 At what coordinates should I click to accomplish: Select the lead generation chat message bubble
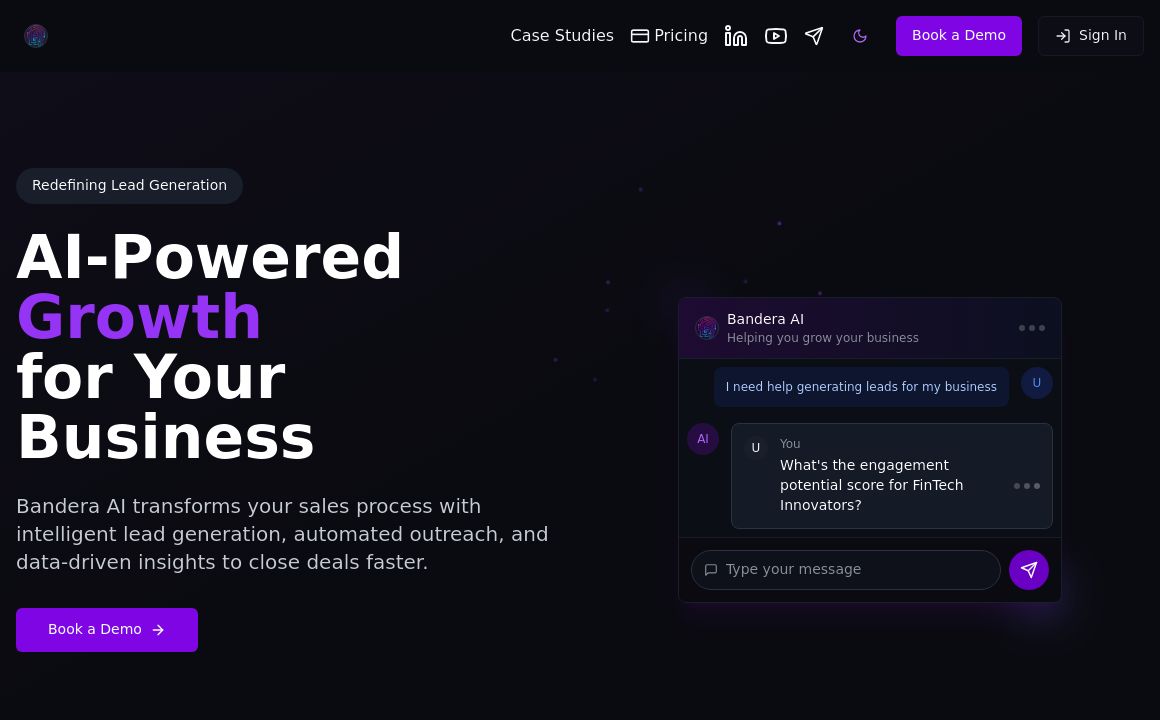pyautogui.click(x=861, y=387)
